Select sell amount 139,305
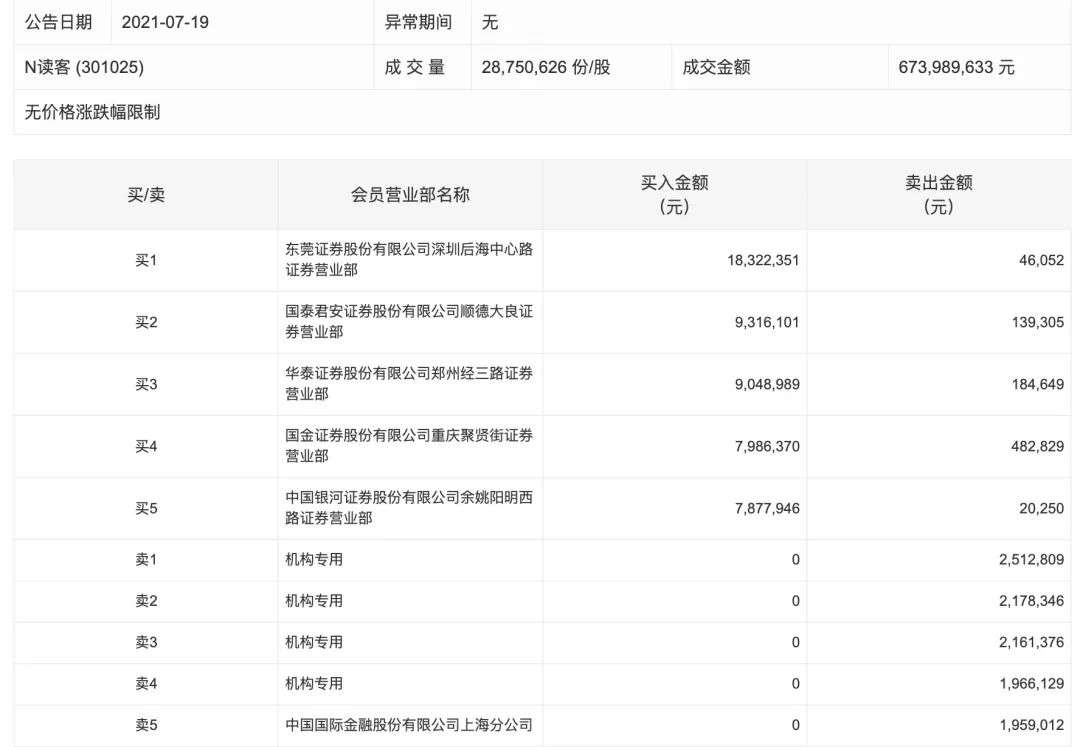Image resolution: width=1080 pixels, height=747 pixels. pyautogui.click(x=1038, y=322)
